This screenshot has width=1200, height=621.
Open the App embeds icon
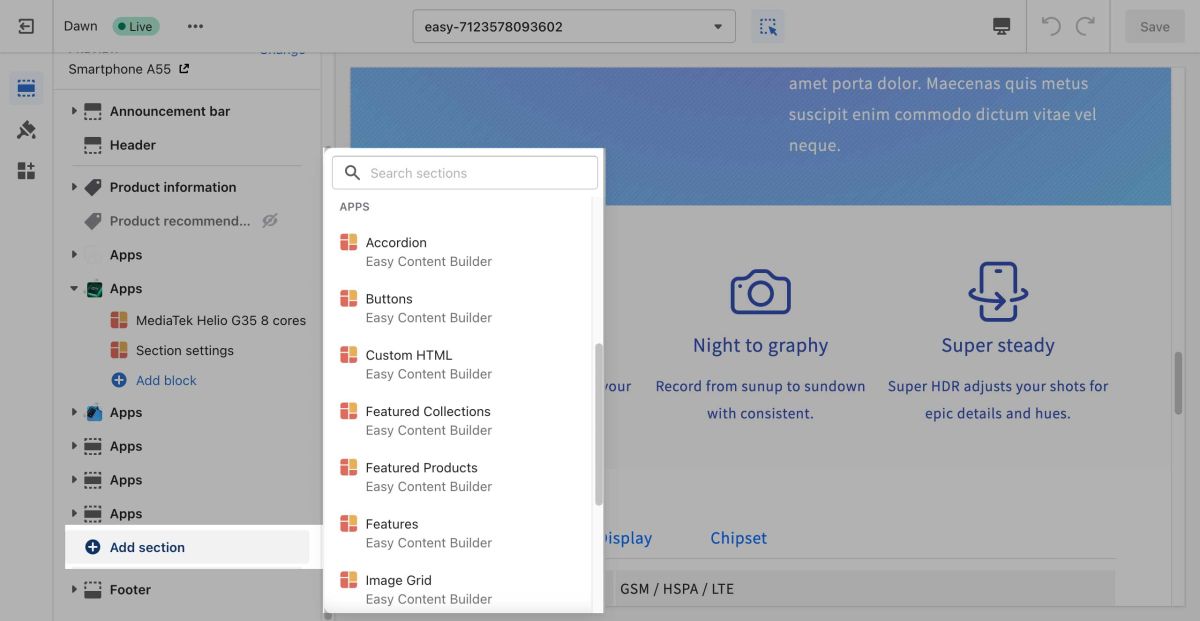(26, 171)
